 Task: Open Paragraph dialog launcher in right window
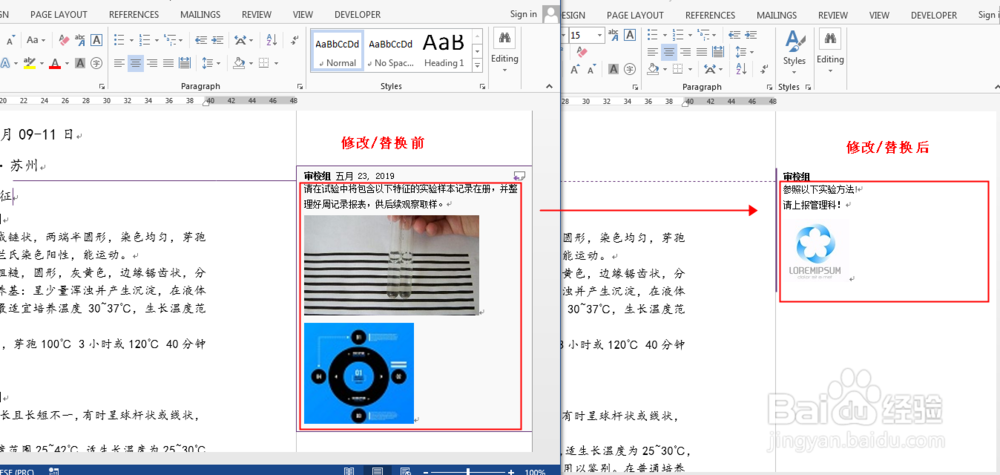tap(769, 87)
